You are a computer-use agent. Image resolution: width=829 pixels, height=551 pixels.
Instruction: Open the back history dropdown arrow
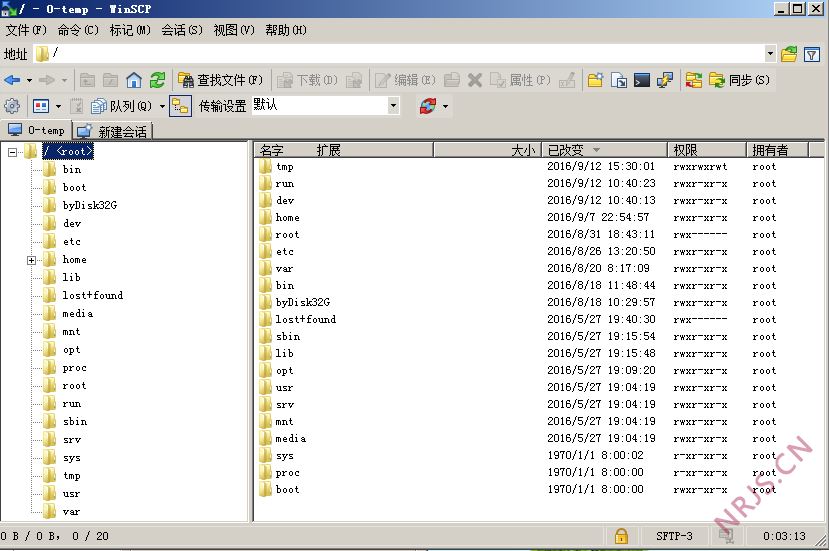coord(30,80)
